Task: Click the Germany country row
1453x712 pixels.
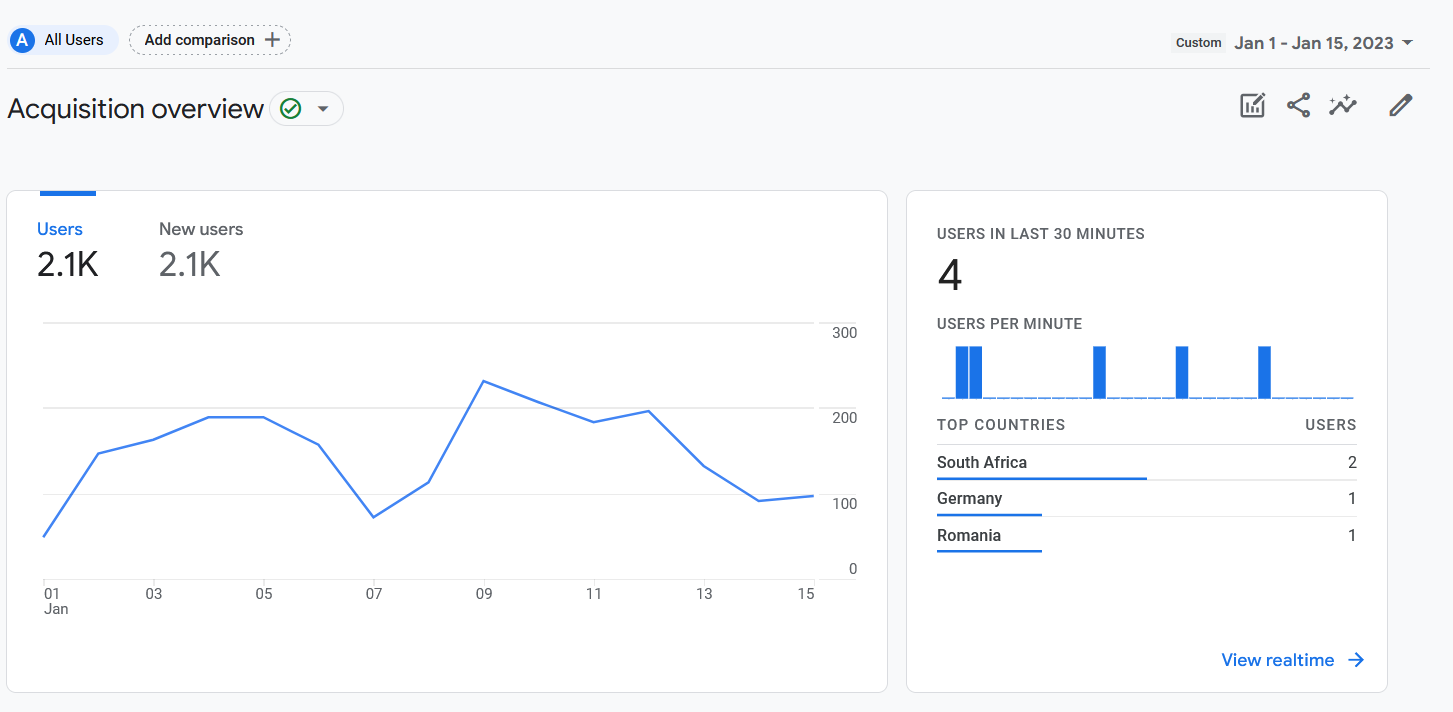Action: pos(969,499)
